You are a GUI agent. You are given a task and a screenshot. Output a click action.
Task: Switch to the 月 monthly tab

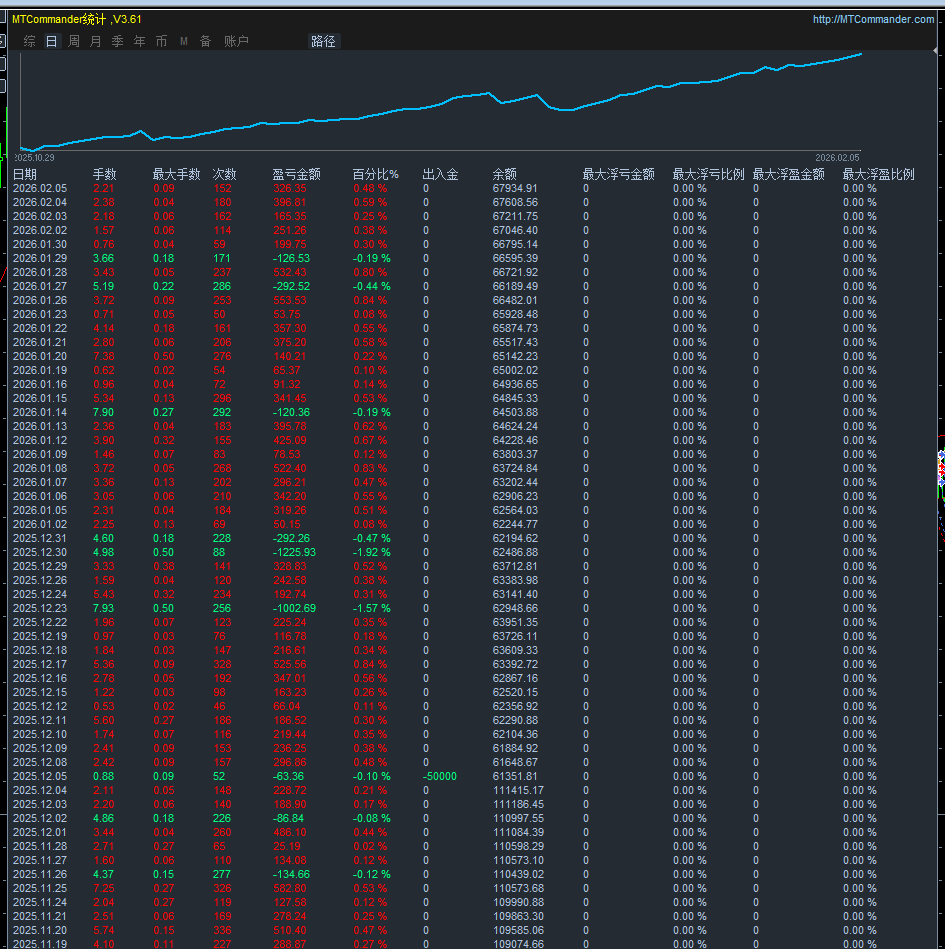[95, 41]
